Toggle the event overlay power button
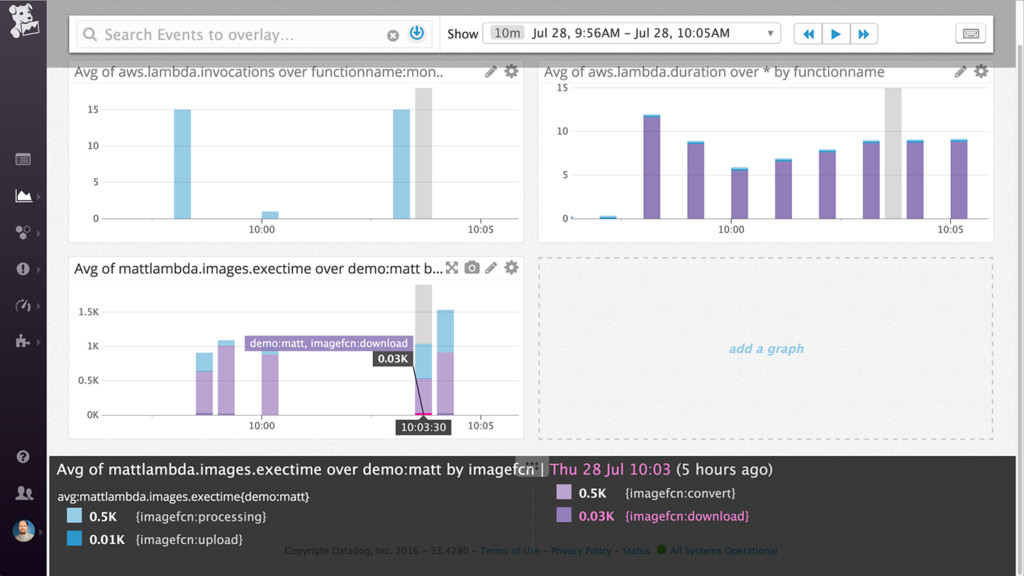Image resolution: width=1024 pixels, height=576 pixels. 417,33
